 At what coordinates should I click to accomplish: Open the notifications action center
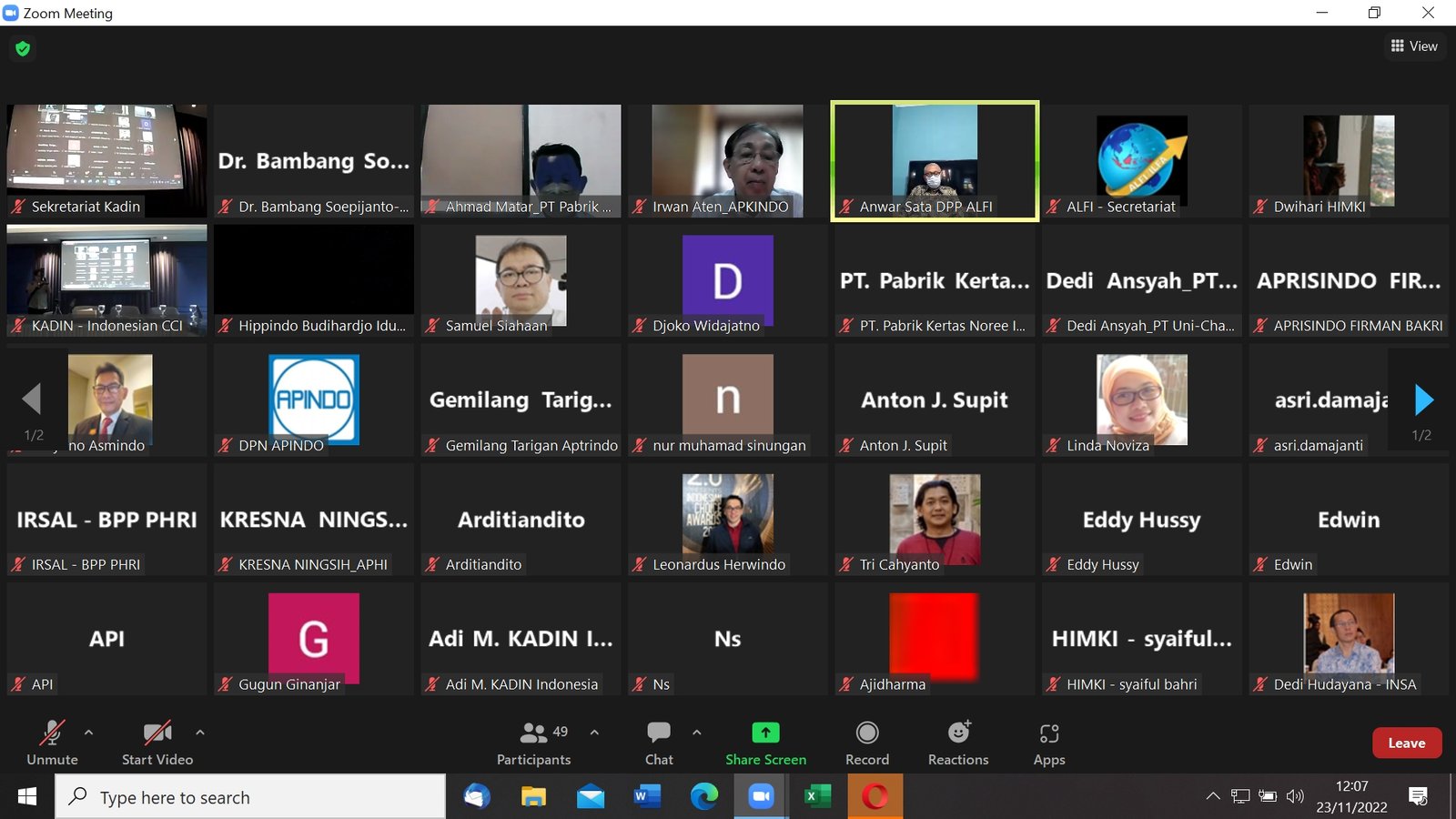(1418, 797)
